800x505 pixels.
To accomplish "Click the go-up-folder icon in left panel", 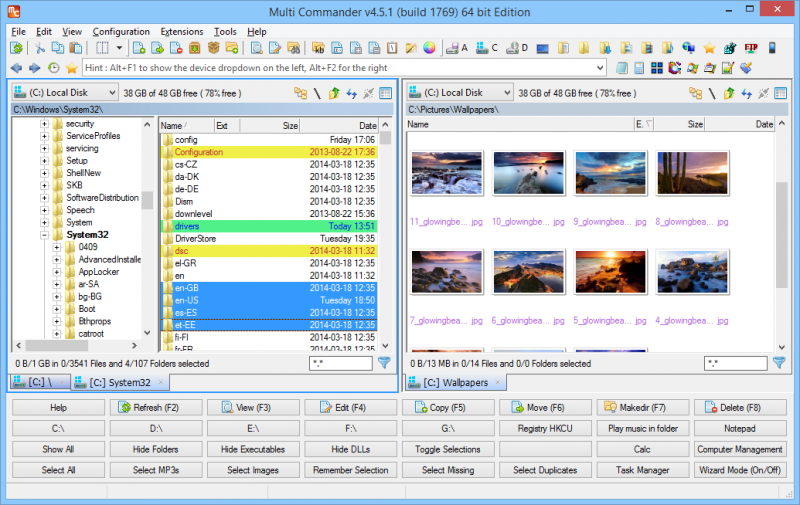I will (334, 93).
